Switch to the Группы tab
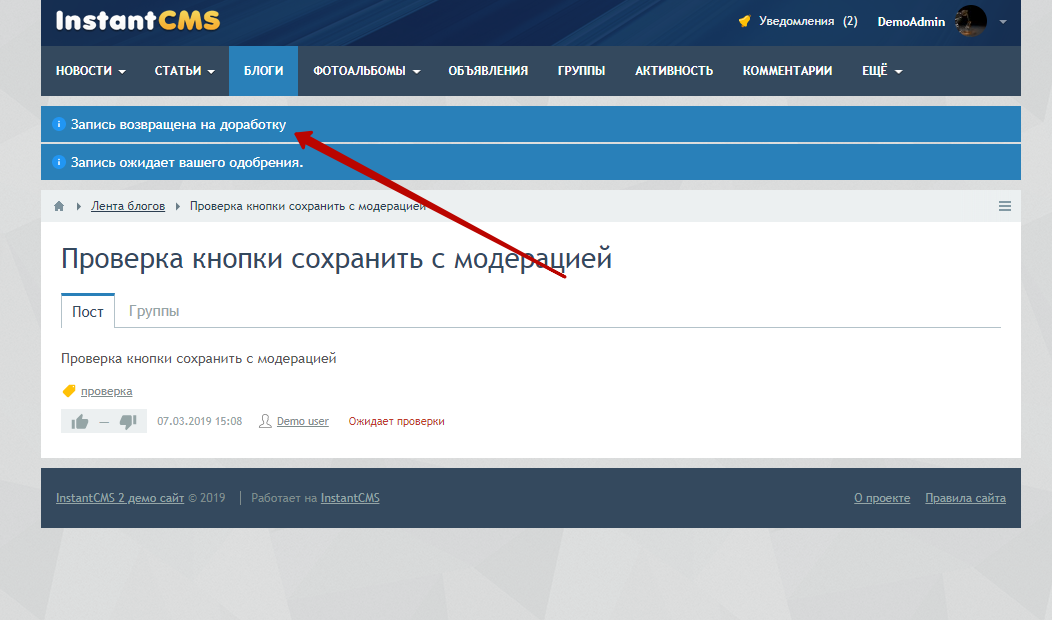The height and width of the screenshot is (620, 1052). coord(154,311)
